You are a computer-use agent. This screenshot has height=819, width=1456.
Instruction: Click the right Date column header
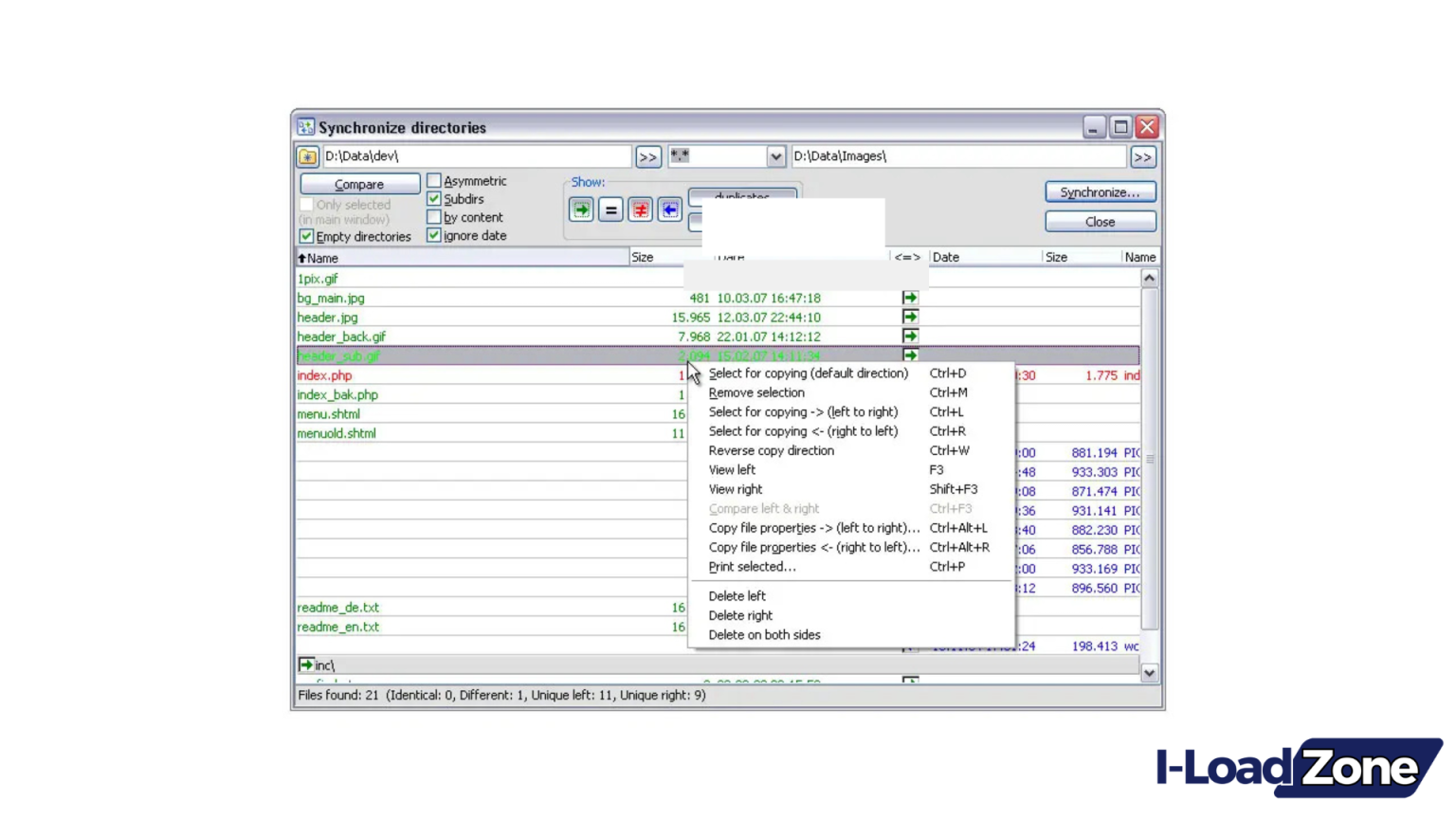tap(985, 258)
